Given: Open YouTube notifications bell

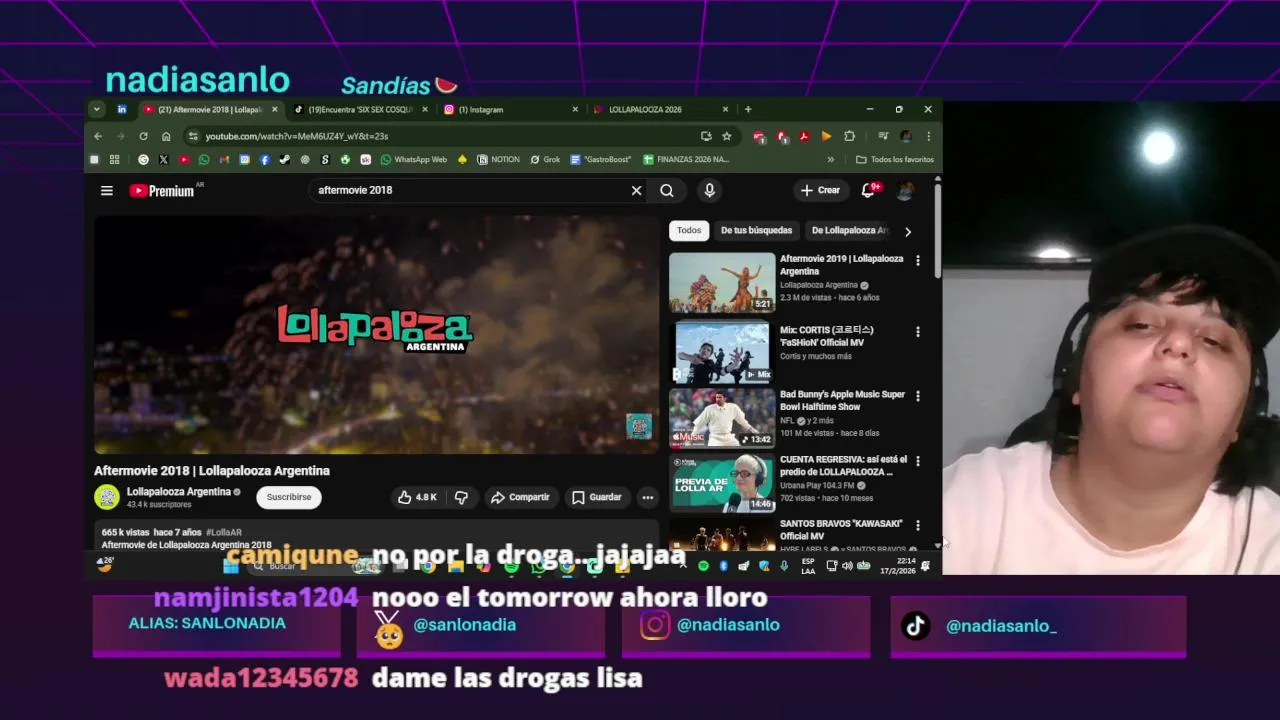Looking at the screenshot, I should [x=868, y=190].
